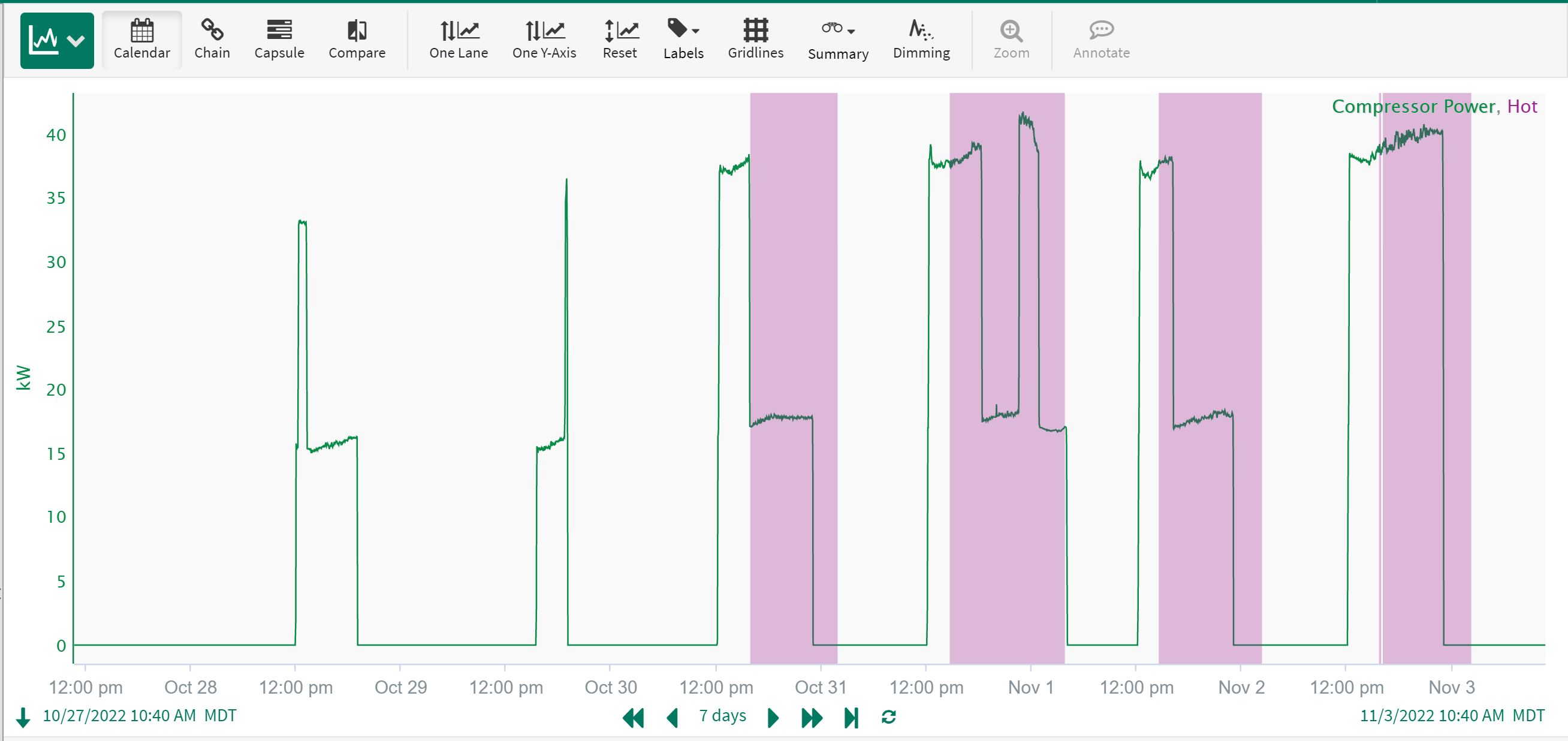Select the Nov 1 Hot capsule
1568x741 pixels.
(1007, 378)
